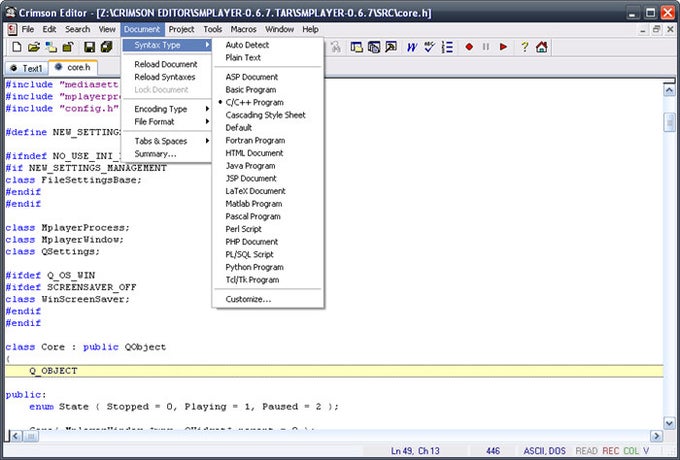Image resolution: width=680 pixels, height=460 pixels.
Task: Click the horizontal scrollbar thumb
Action: coord(30,436)
